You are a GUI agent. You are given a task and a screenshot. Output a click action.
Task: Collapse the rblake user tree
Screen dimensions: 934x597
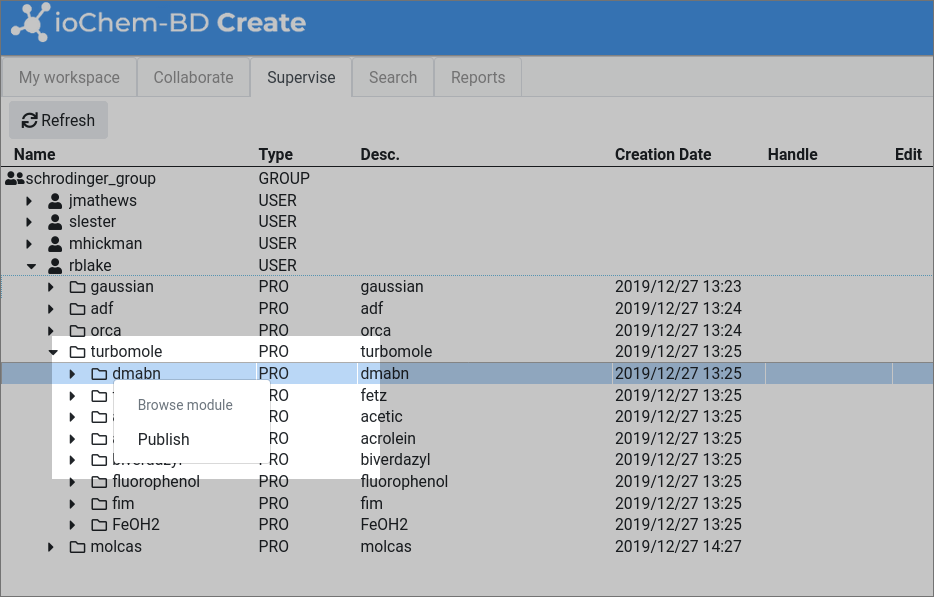pos(31,265)
